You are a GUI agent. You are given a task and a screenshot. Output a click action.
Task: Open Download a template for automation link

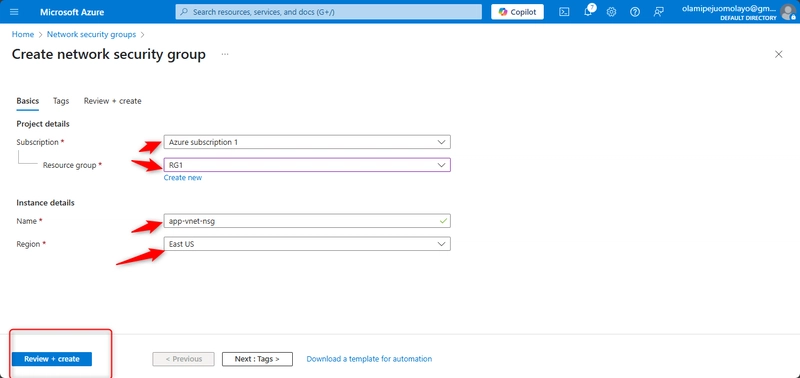click(369, 359)
